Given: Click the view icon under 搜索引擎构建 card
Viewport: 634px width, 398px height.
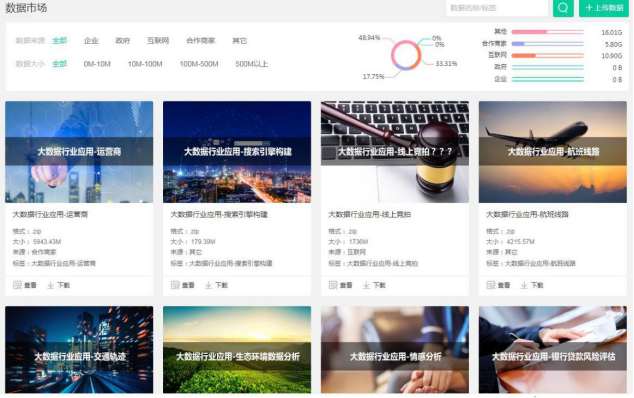Looking at the screenshot, I should point(175,285).
